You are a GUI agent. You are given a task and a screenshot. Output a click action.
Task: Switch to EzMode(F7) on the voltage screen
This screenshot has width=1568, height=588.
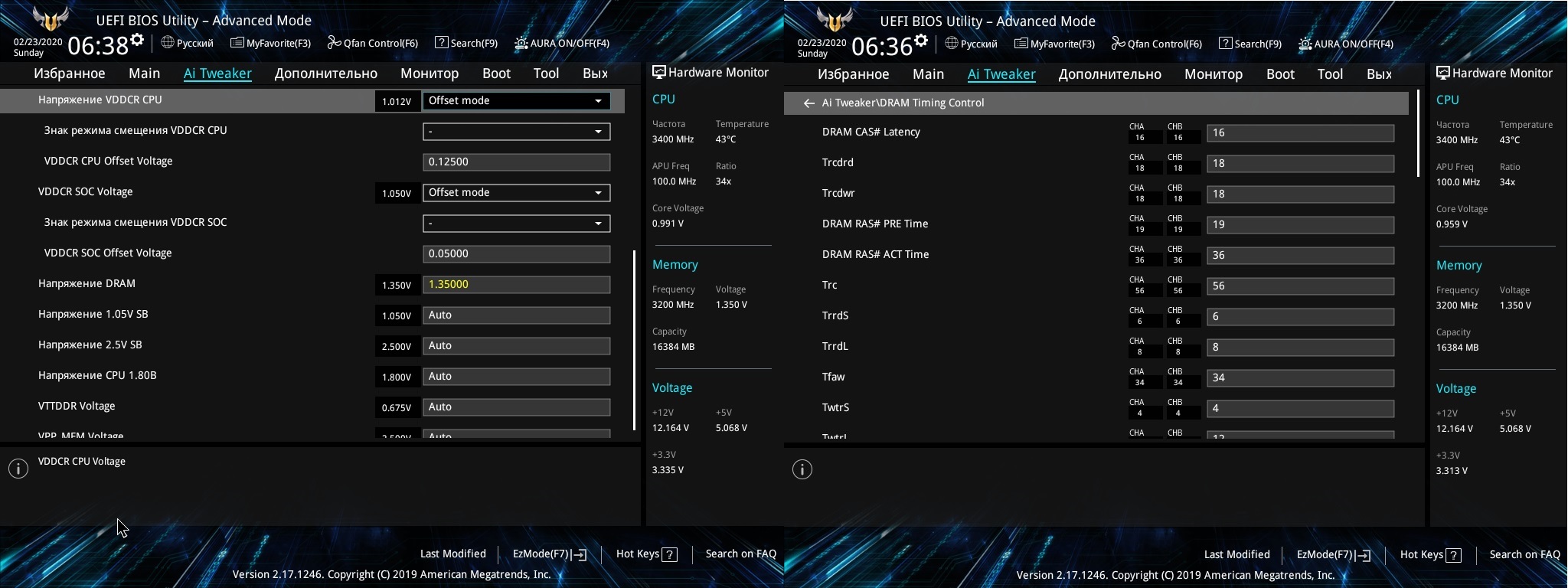click(x=550, y=554)
